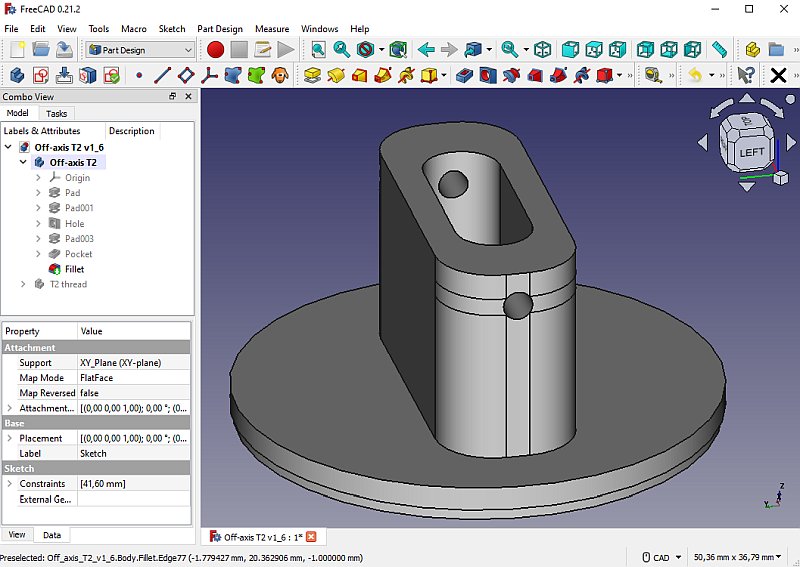This screenshot has height=567, width=800.
Task: Open the Part Design workbench dropdown
Action: tap(140, 50)
